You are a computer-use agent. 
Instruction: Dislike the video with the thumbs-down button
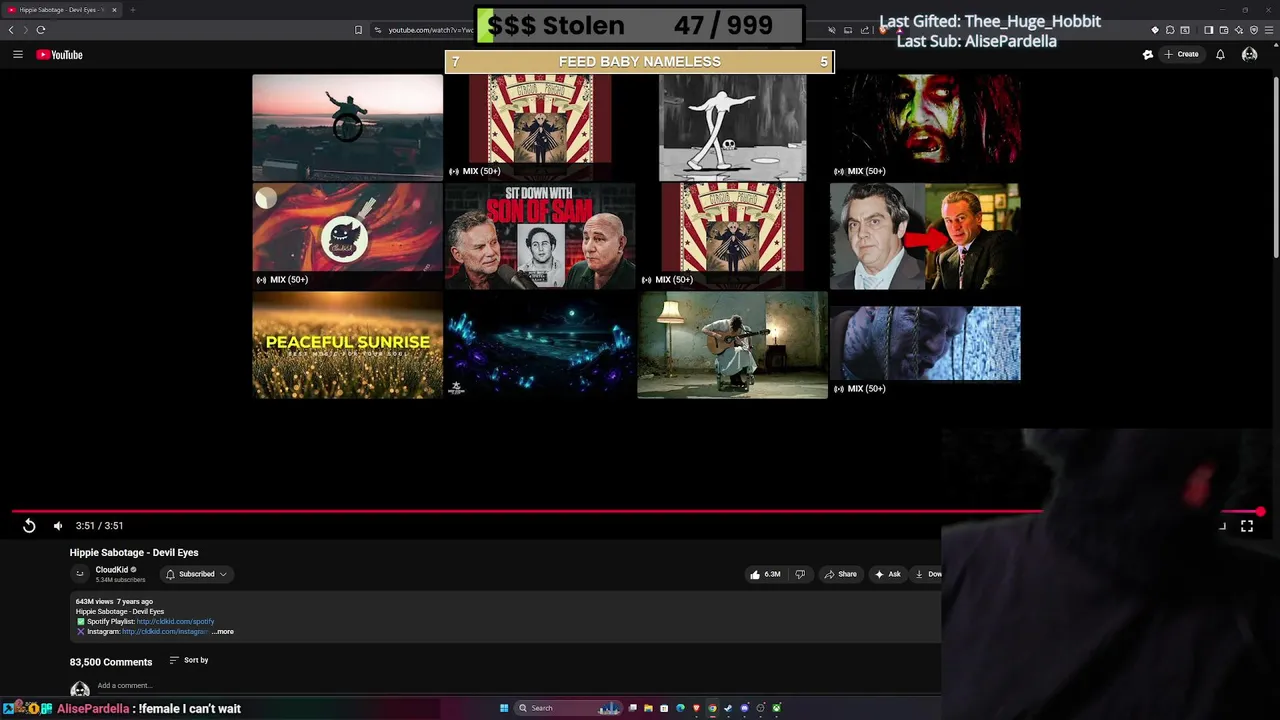(x=799, y=574)
